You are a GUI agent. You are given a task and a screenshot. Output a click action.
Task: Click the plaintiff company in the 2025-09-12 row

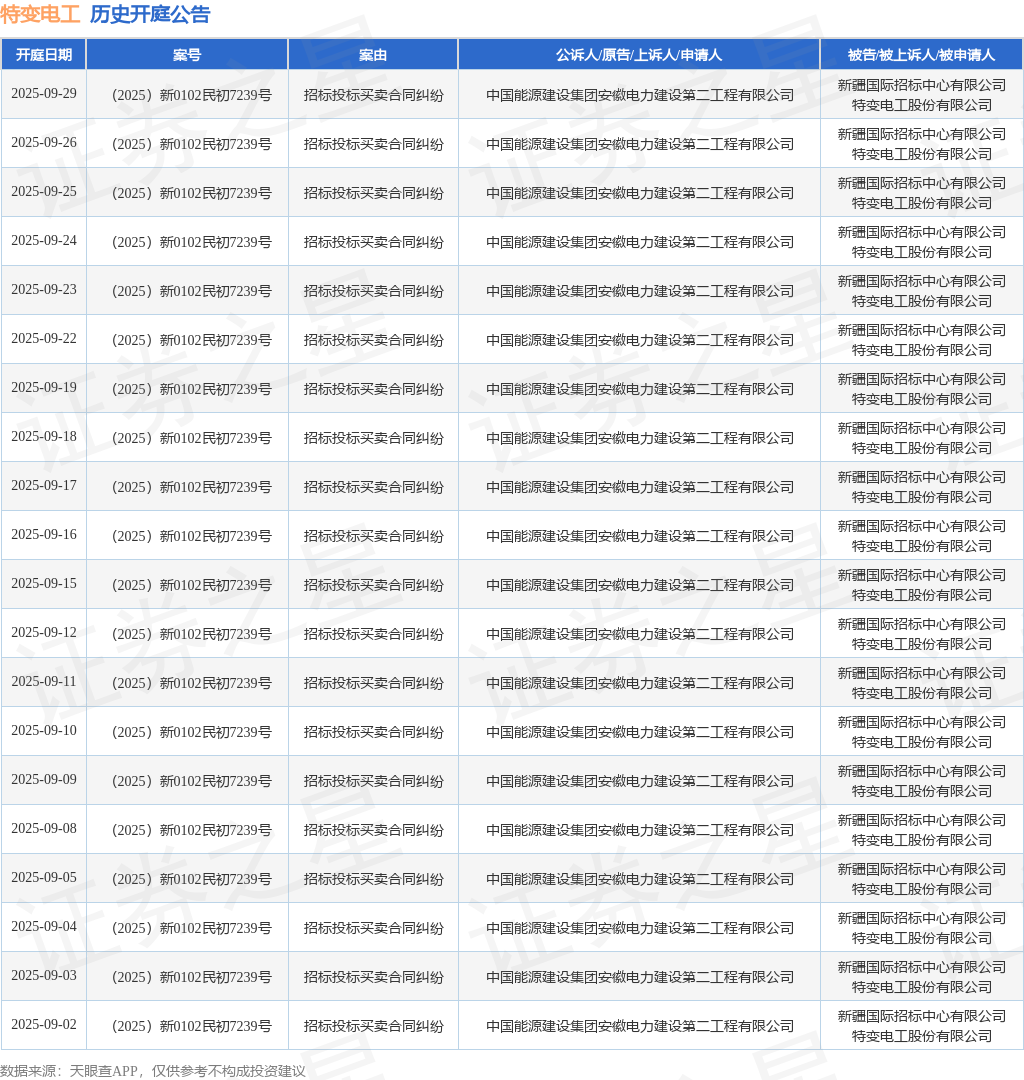pos(640,634)
